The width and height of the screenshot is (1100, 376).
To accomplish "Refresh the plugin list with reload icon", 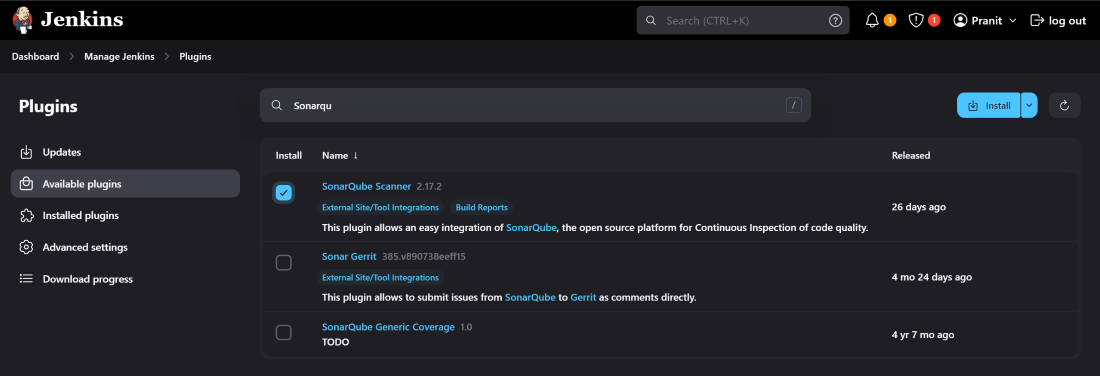I will click(x=1064, y=105).
